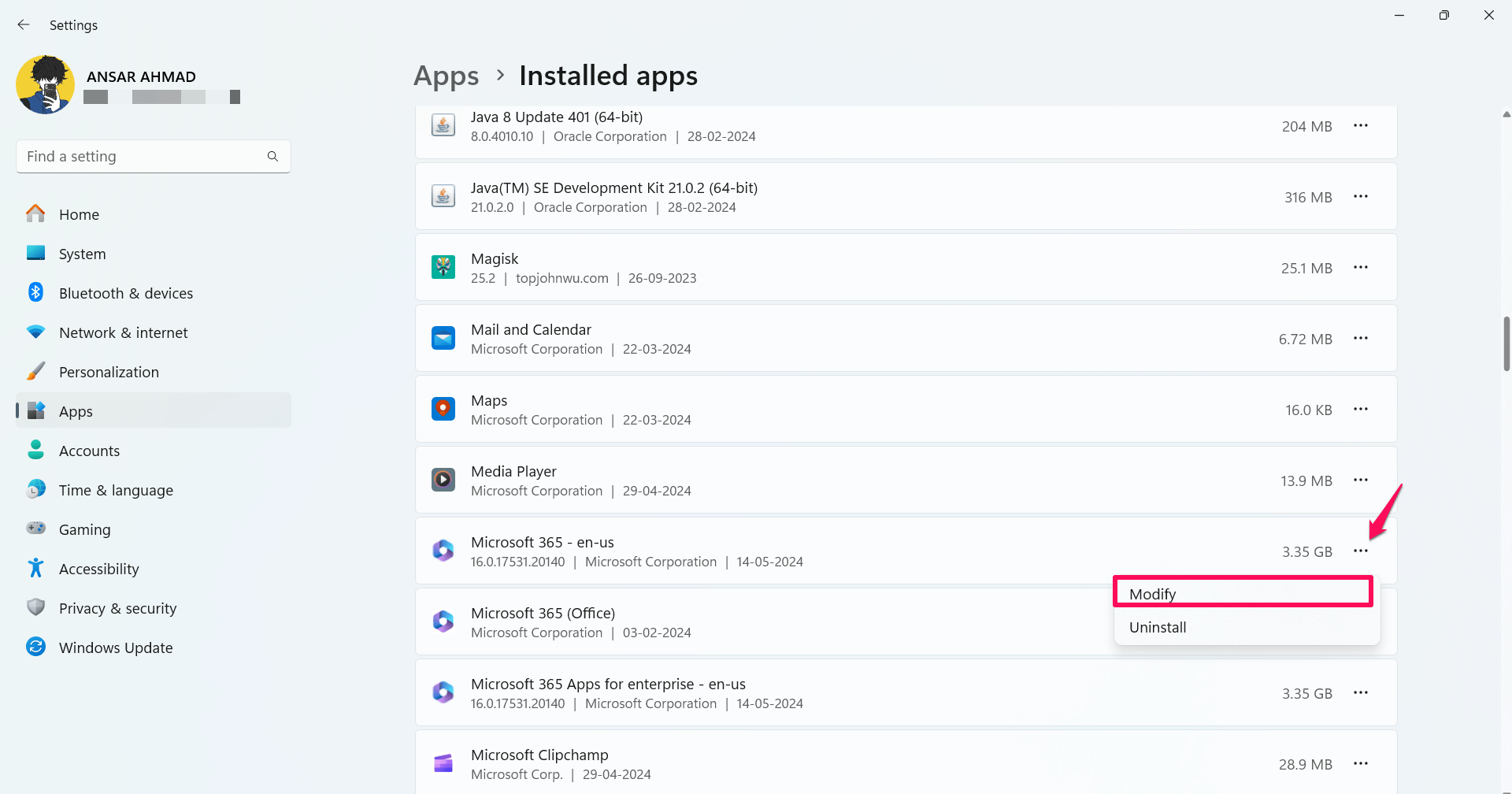Open more options for Mail and Calendar
This screenshot has height=794, width=1512.
coord(1361,339)
